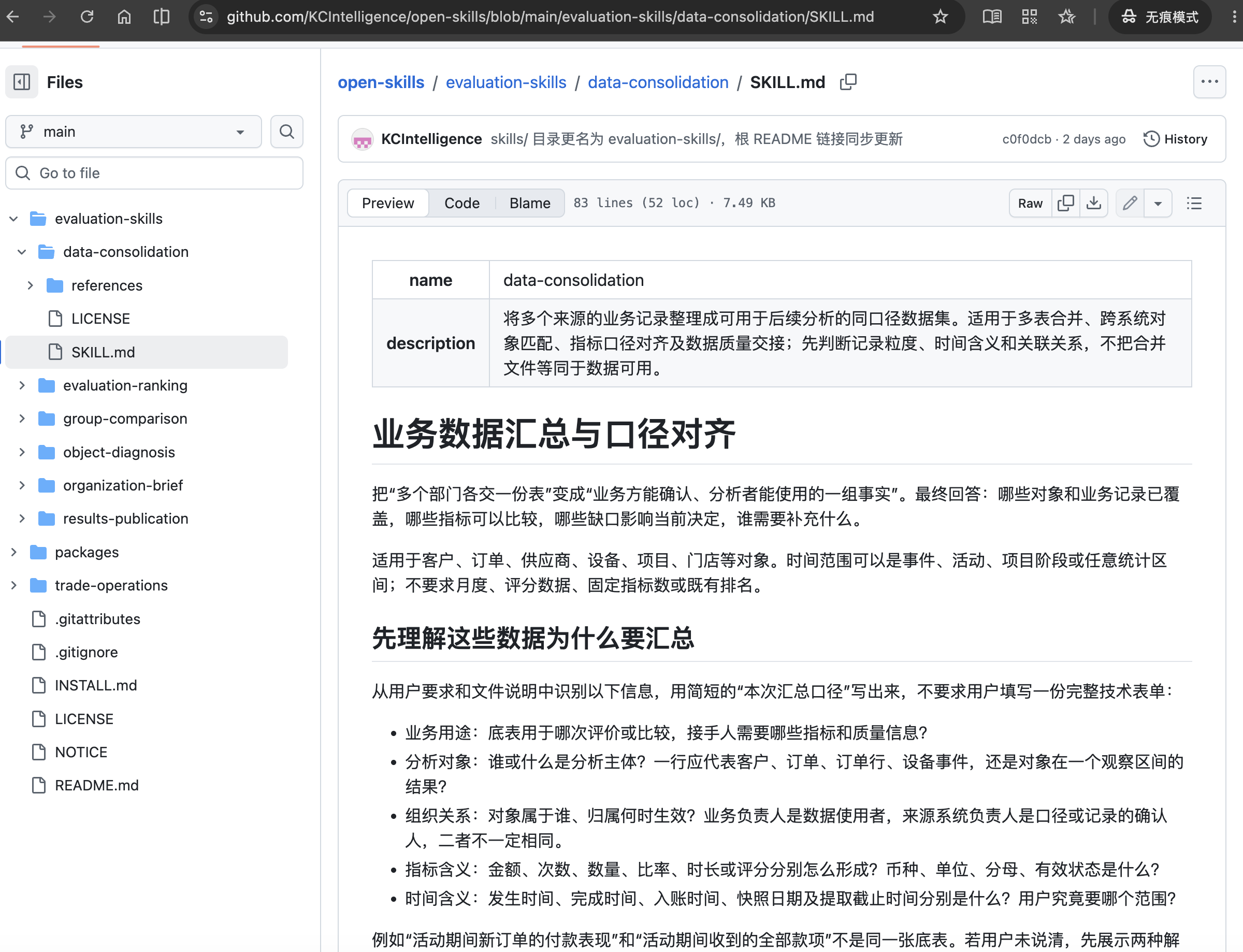The width and height of the screenshot is (1243, 952).
Task: Download raw file icon
Action: 1093,203
